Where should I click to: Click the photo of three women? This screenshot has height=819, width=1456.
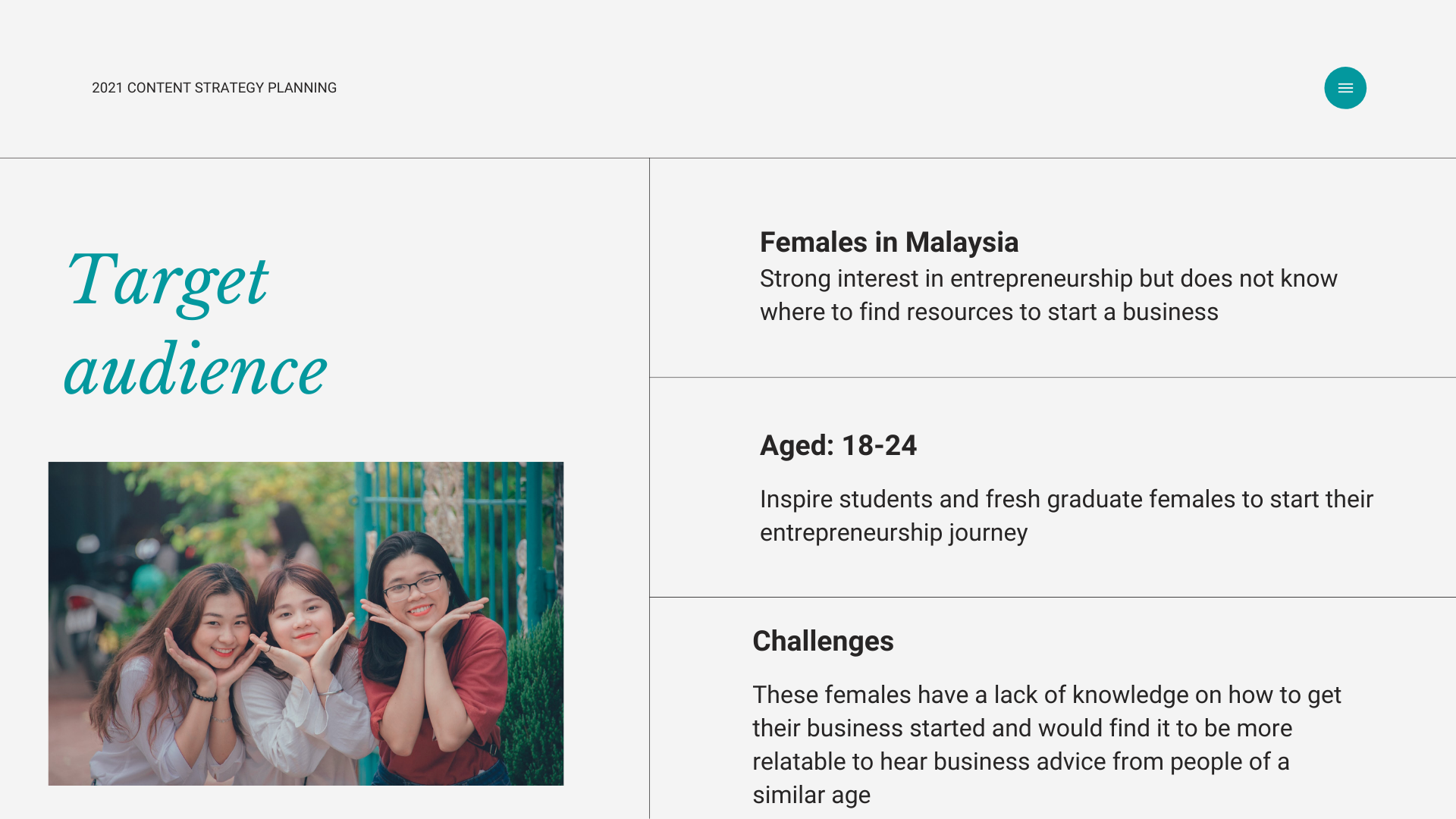[306, 623]
